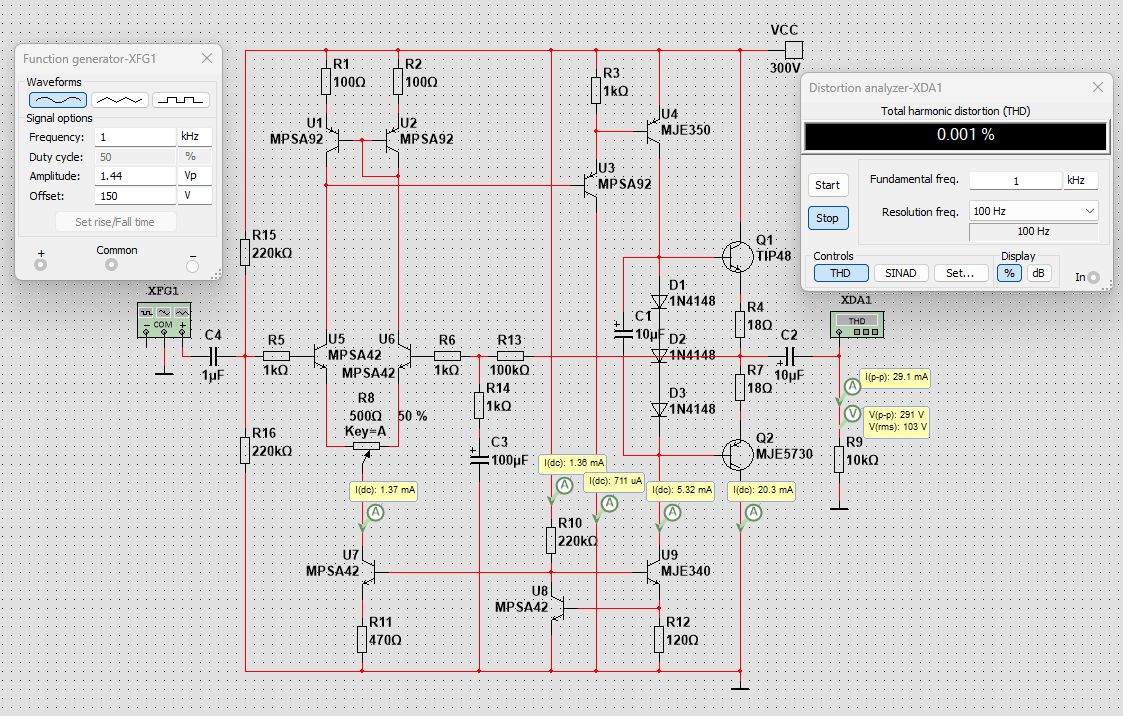1123x716 pixels.
Task: Click the current probe reading 1.37 mA
Action: click(x=385, y=490)
